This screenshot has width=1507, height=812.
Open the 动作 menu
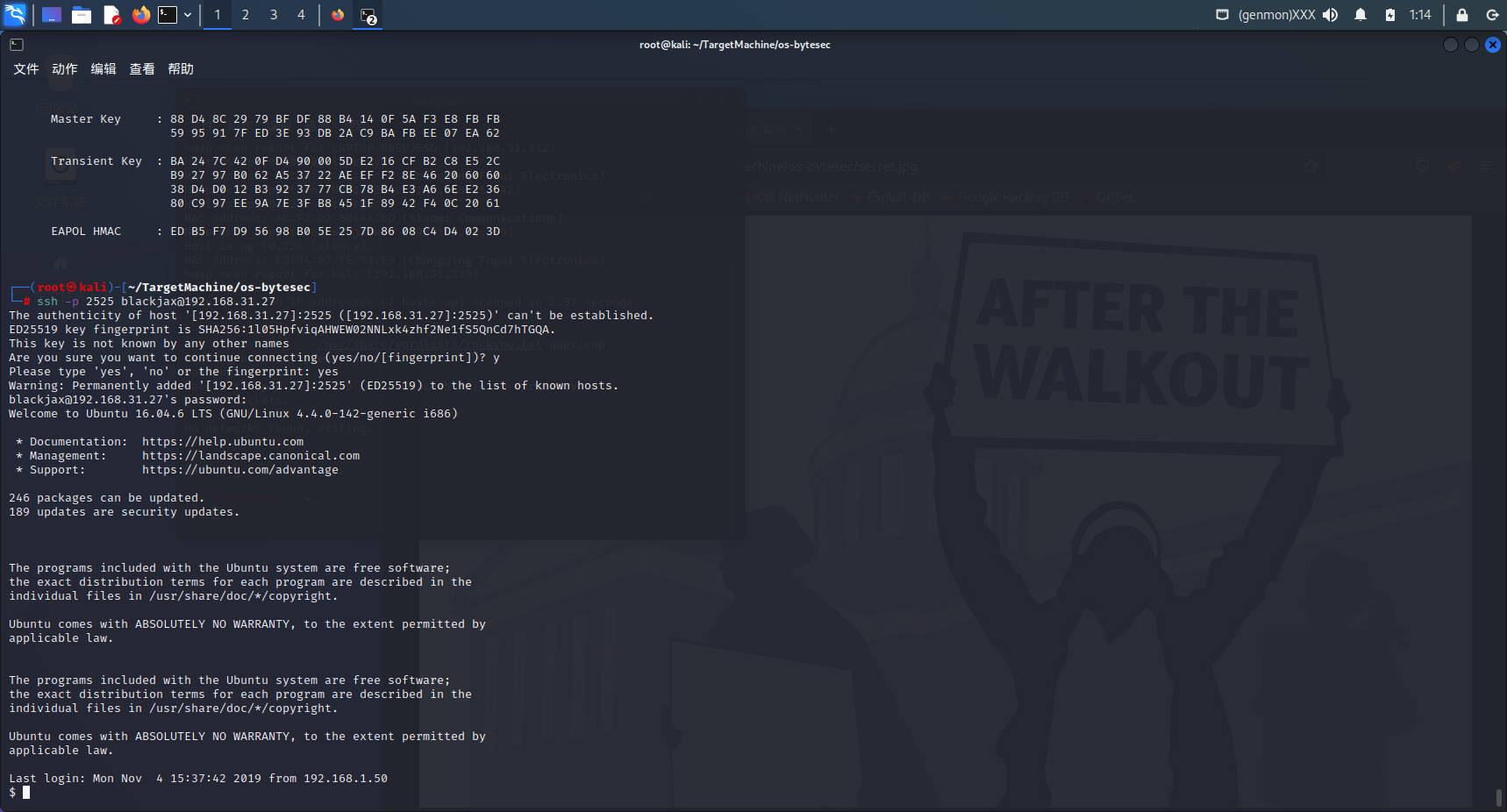(65, 69)
